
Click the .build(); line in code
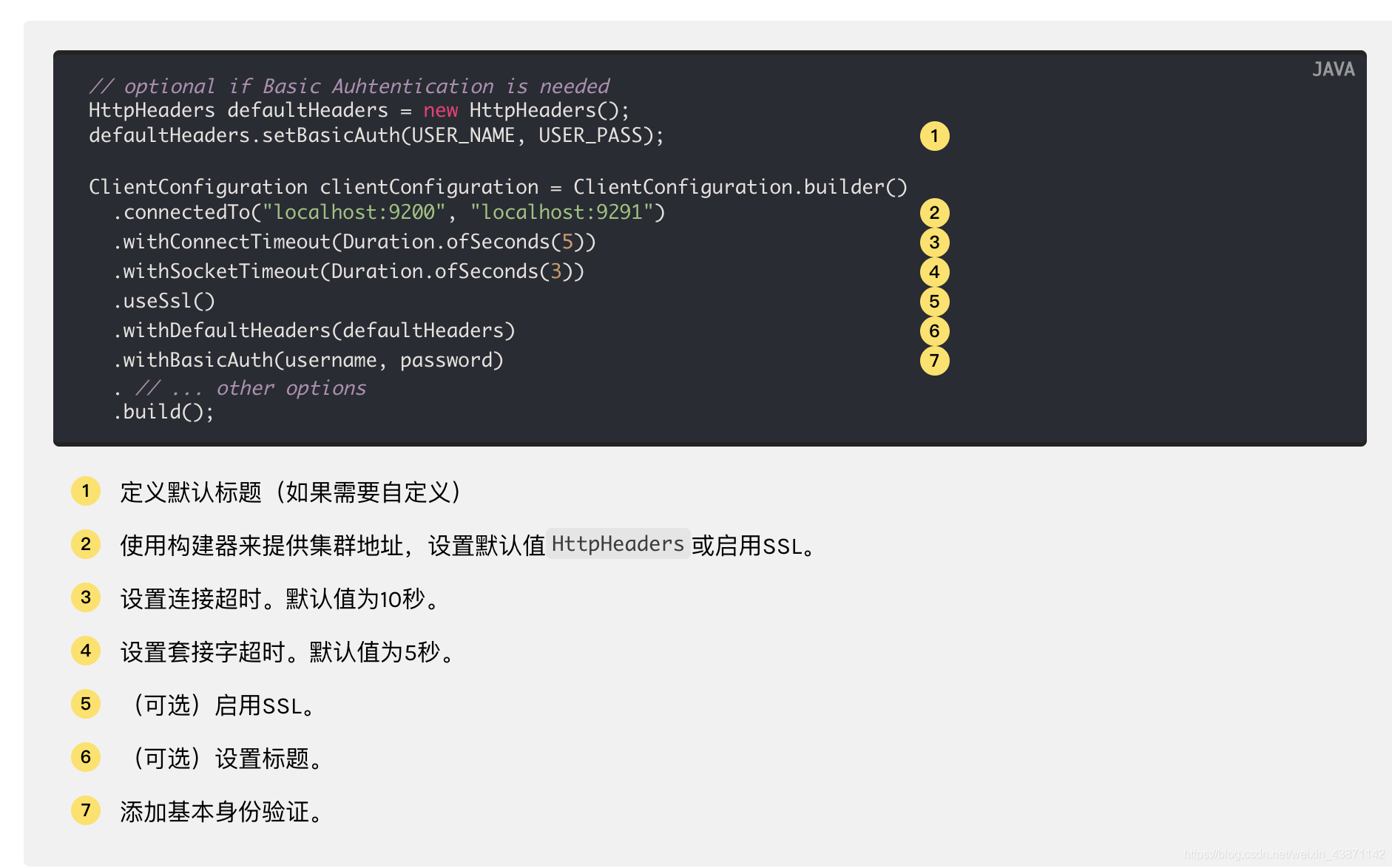(163, 412)
